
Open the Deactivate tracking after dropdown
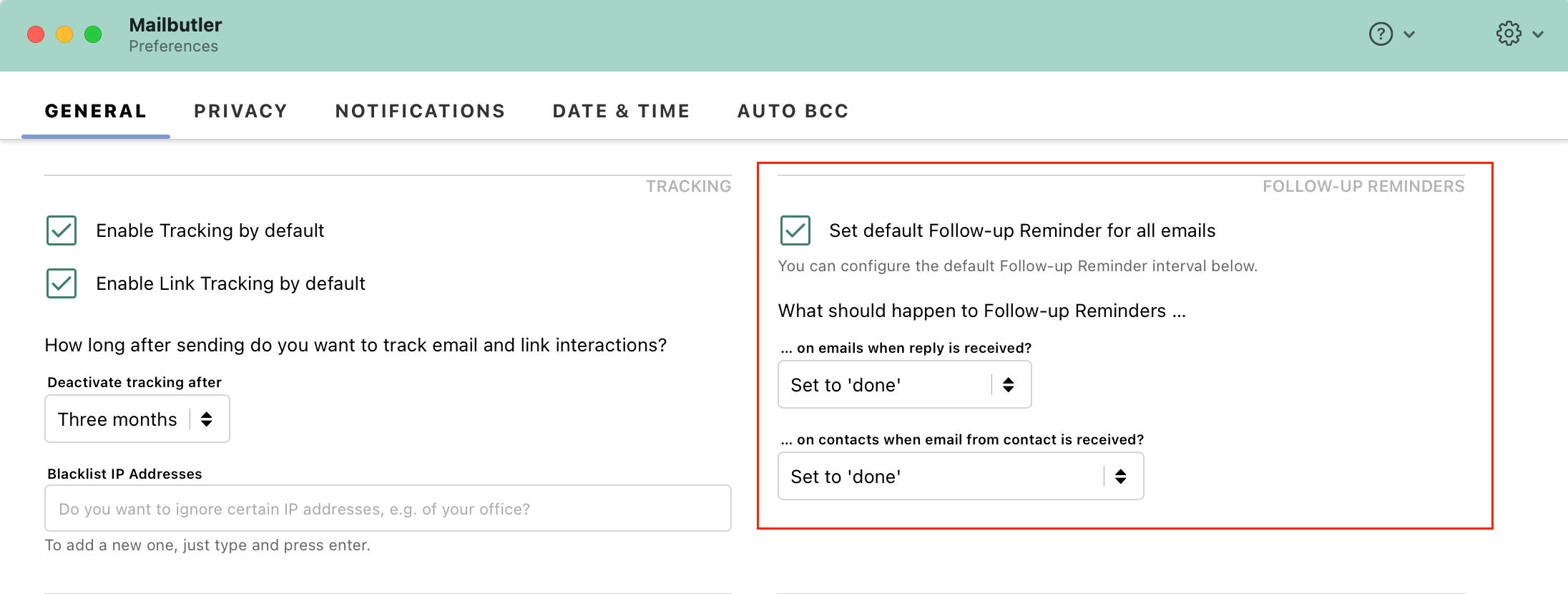click(x=137, y=419)
